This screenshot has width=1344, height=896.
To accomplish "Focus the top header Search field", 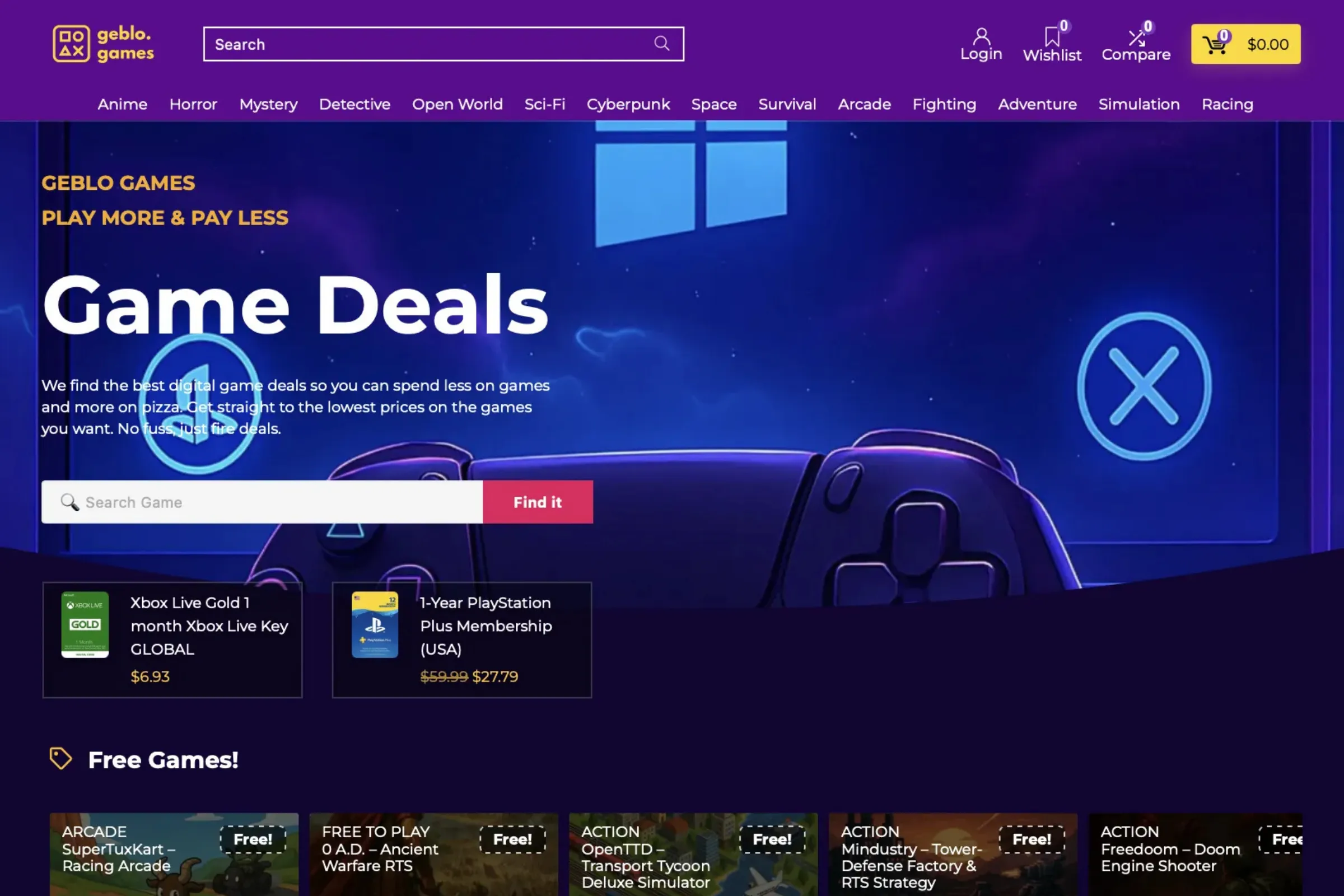I will pos(444,44).
